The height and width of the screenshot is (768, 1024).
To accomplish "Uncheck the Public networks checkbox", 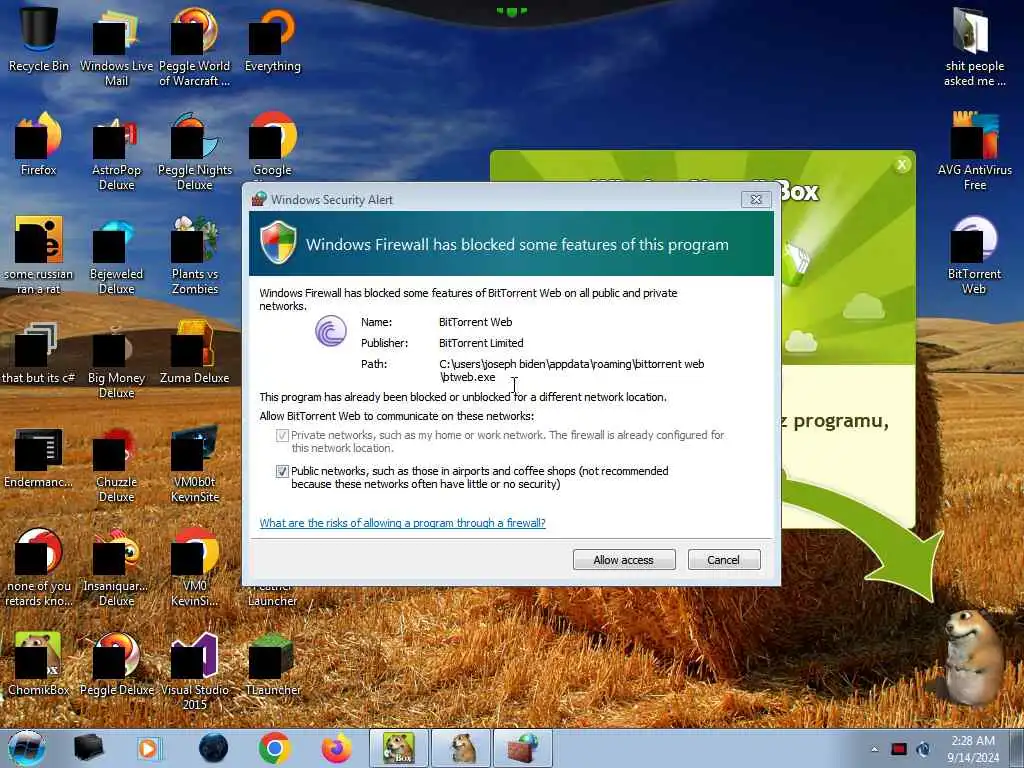I will tap(282, 472).
